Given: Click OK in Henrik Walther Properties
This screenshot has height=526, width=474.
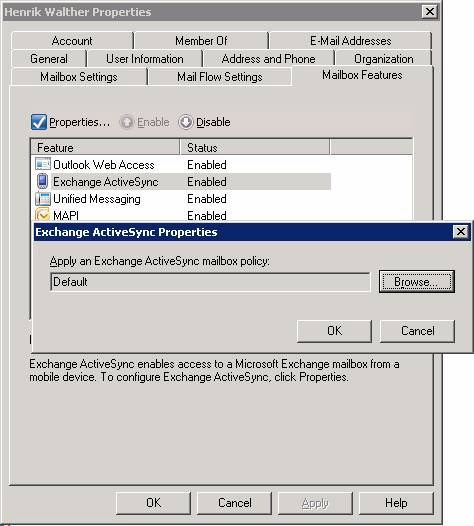Looking at the screenshot, I should click(153, 503).
